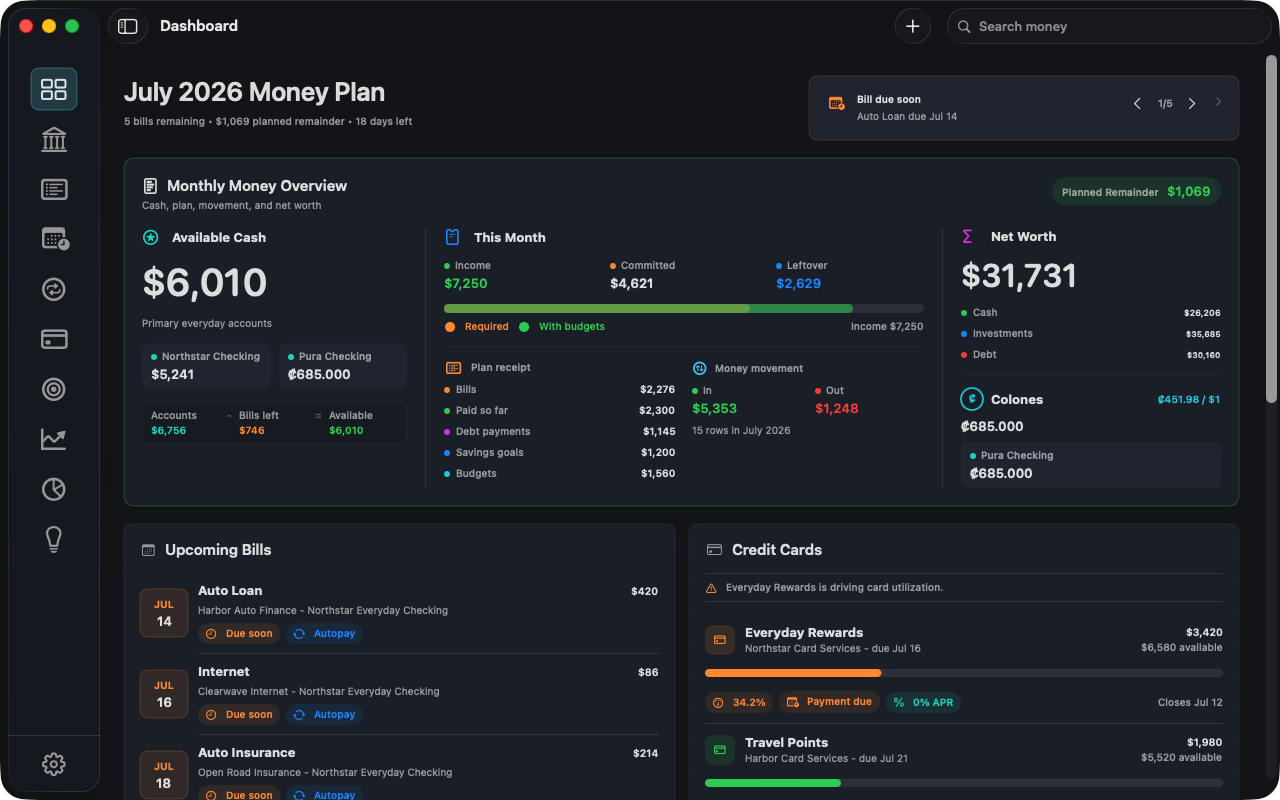Click the ₡451.98 / $1 exchange rate
The image size is (1280, 800).
tap(1188, 399)
